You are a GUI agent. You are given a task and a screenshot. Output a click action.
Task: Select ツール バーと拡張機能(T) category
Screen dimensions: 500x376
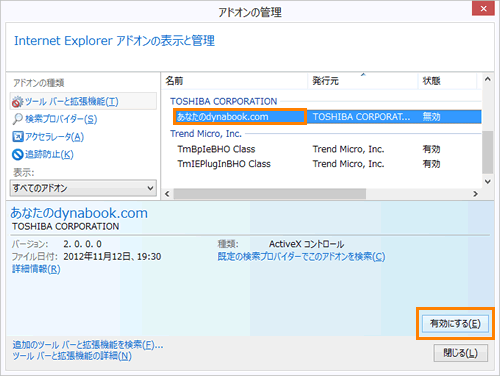pos(83,101)
